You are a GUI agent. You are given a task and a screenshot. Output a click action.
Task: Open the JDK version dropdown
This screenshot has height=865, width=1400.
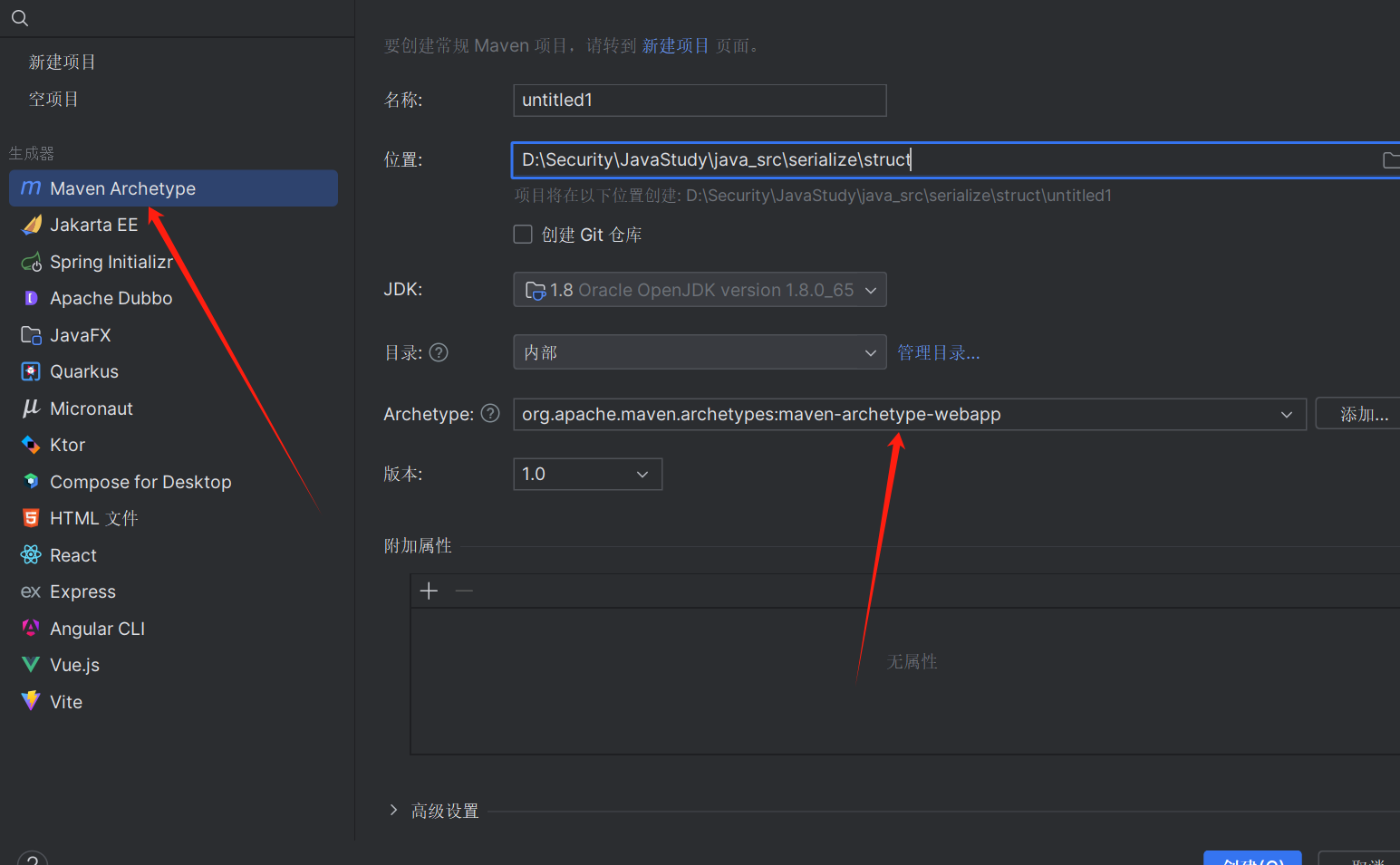700,290
